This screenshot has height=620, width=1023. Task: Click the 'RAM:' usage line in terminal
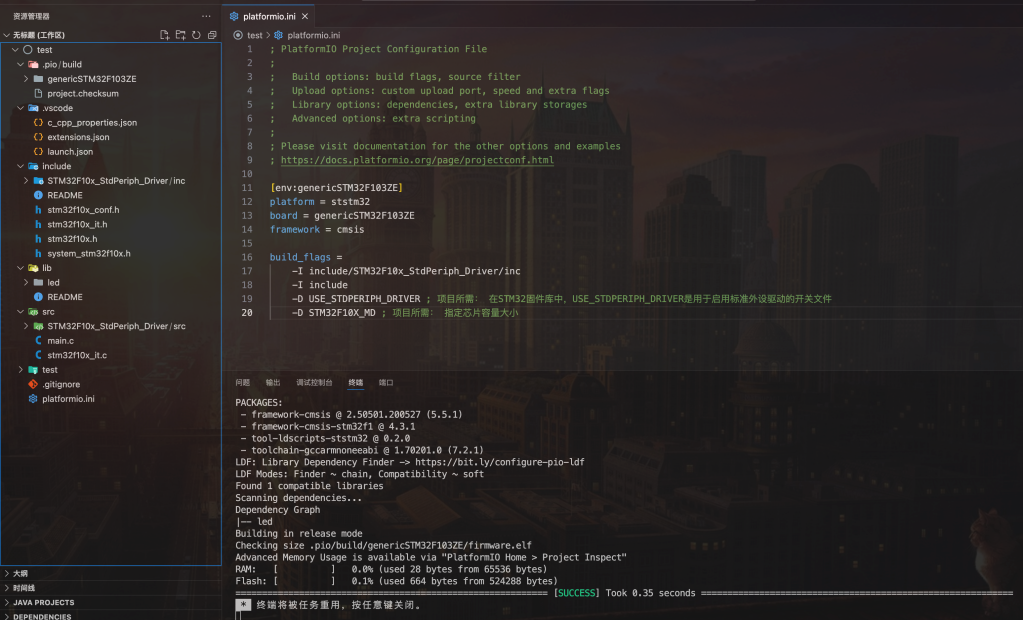391,569
